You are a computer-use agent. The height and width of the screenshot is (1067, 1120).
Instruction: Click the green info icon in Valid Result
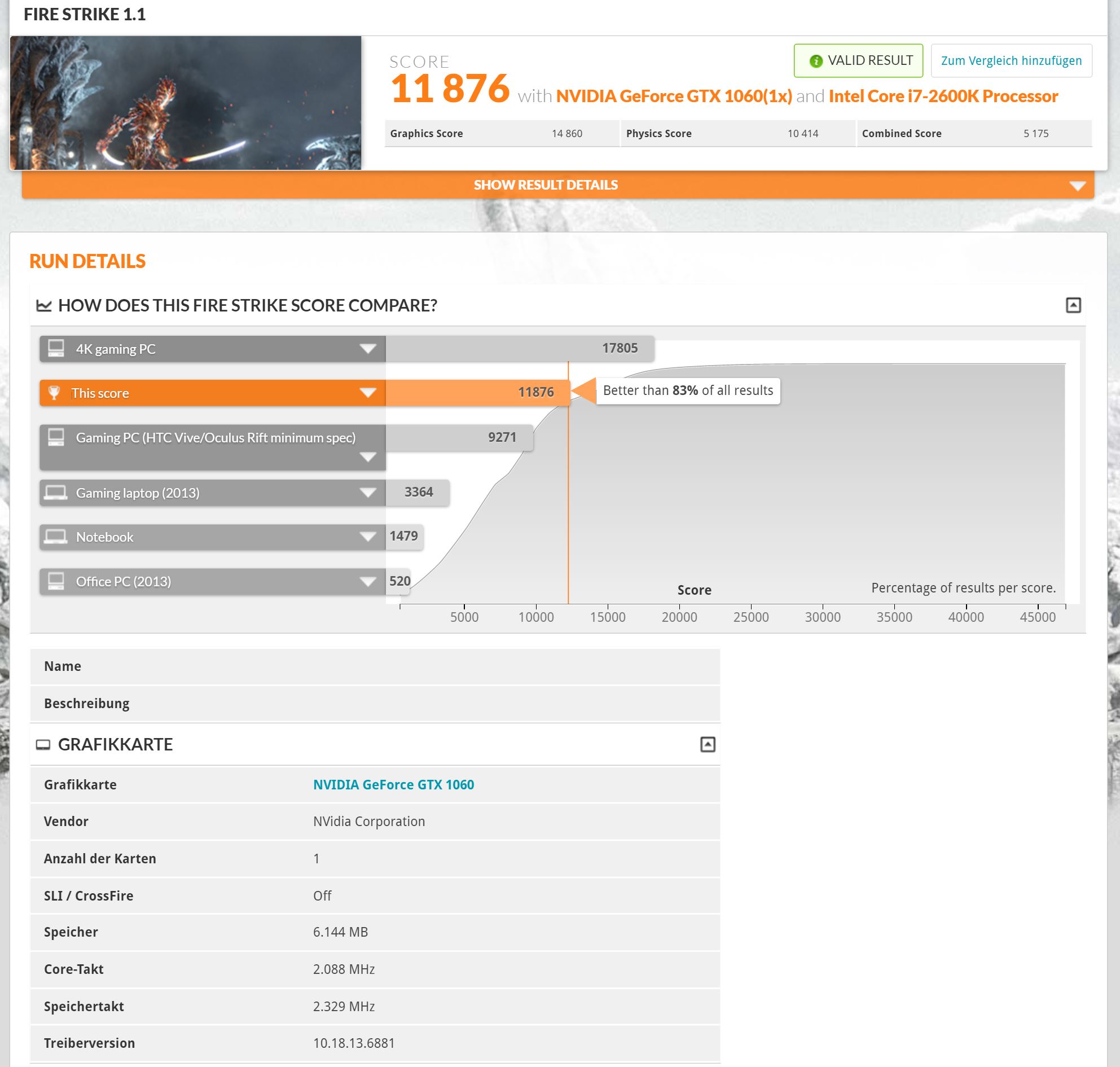tap(816, 61)
